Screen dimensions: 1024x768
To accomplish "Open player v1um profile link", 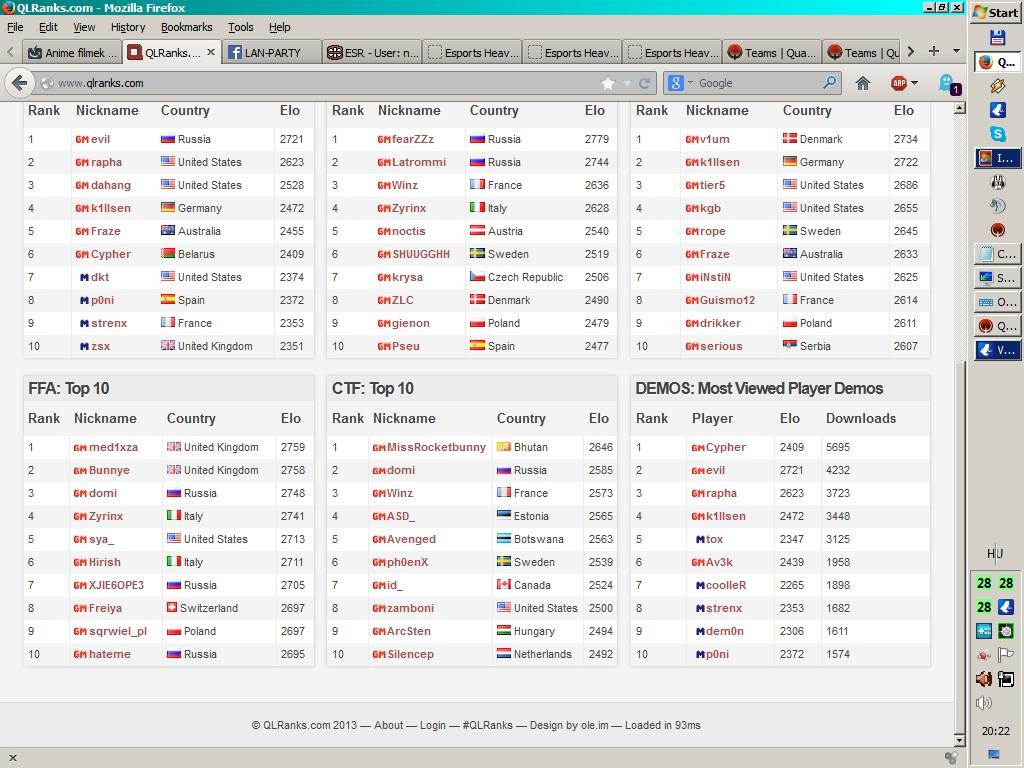I will [715, 139].
